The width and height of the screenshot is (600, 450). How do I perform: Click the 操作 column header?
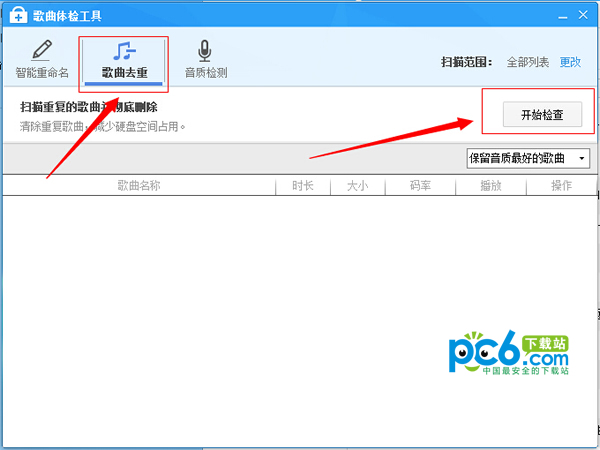(561, 186)
